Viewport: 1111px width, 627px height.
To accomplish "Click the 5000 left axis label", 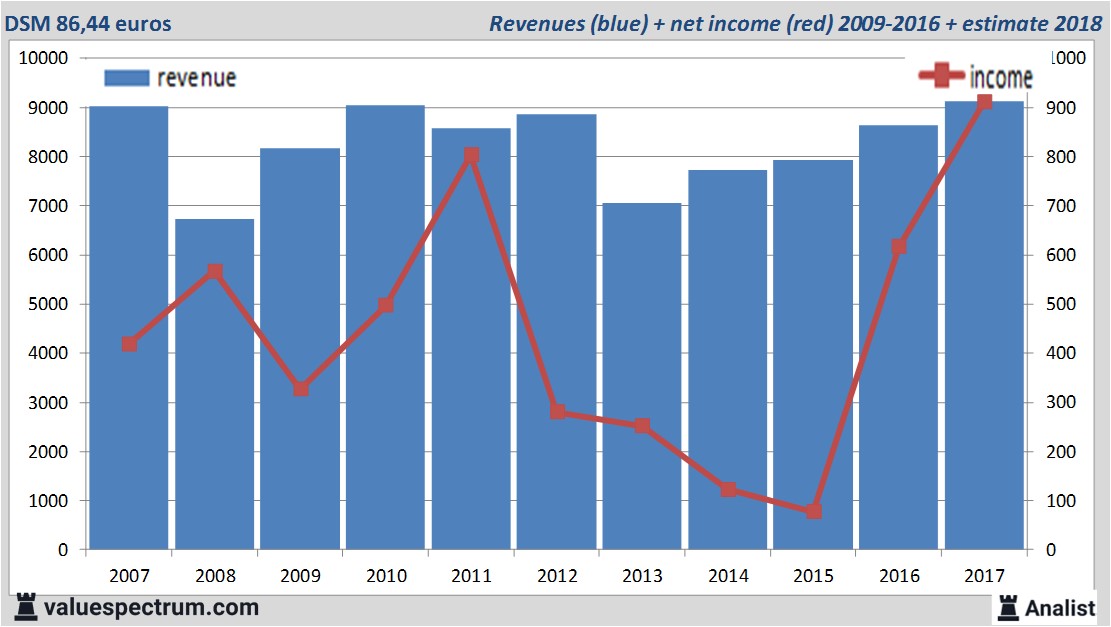I will (48, 304).
